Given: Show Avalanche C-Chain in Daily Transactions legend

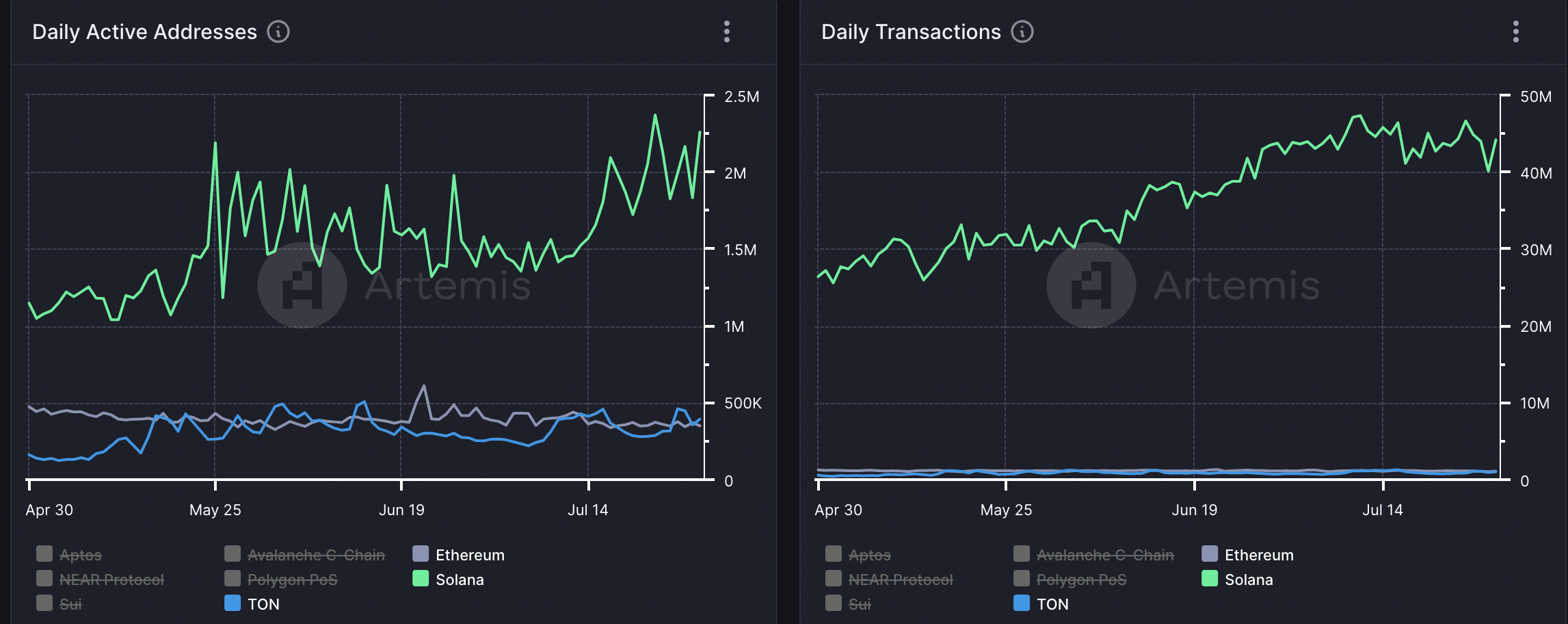Looking at the screenshot, I should point(1104,555).
